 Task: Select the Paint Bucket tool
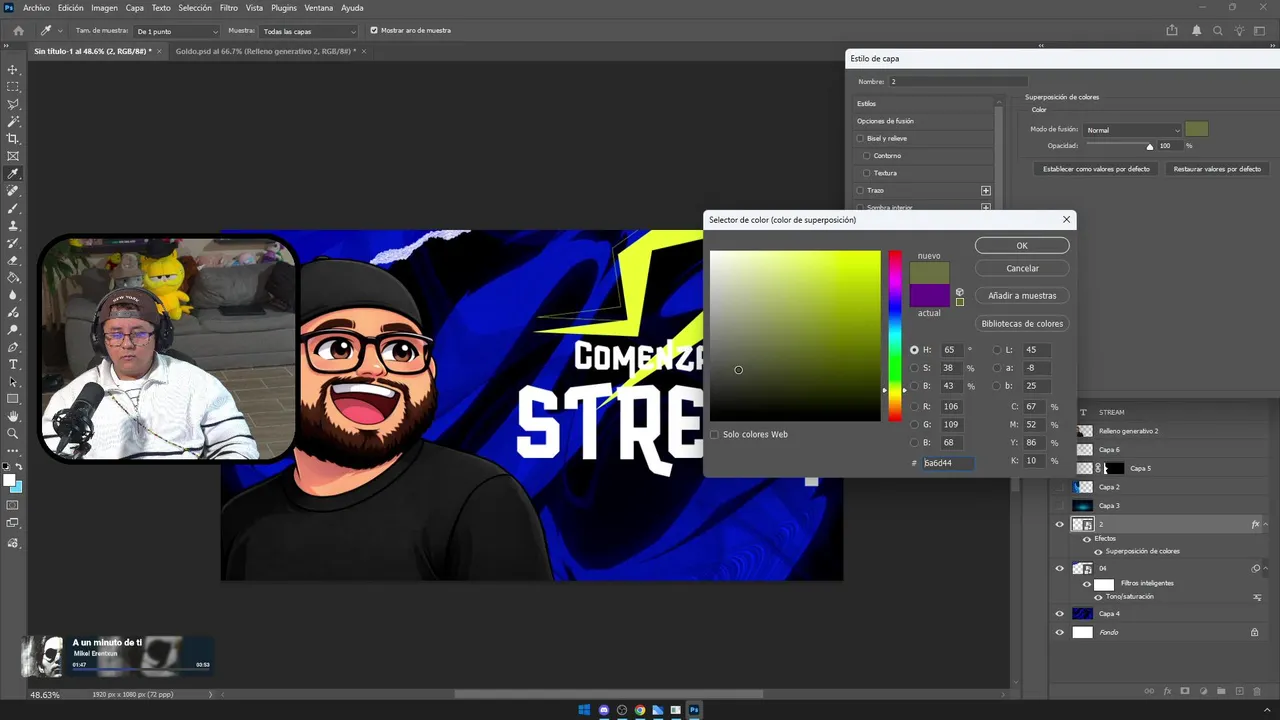(13, 278)
